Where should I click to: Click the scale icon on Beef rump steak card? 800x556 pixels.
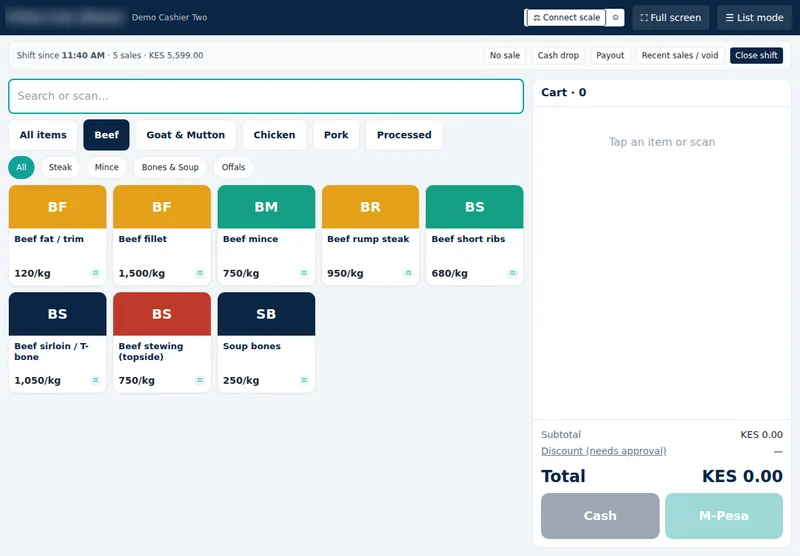click(408, 273)
